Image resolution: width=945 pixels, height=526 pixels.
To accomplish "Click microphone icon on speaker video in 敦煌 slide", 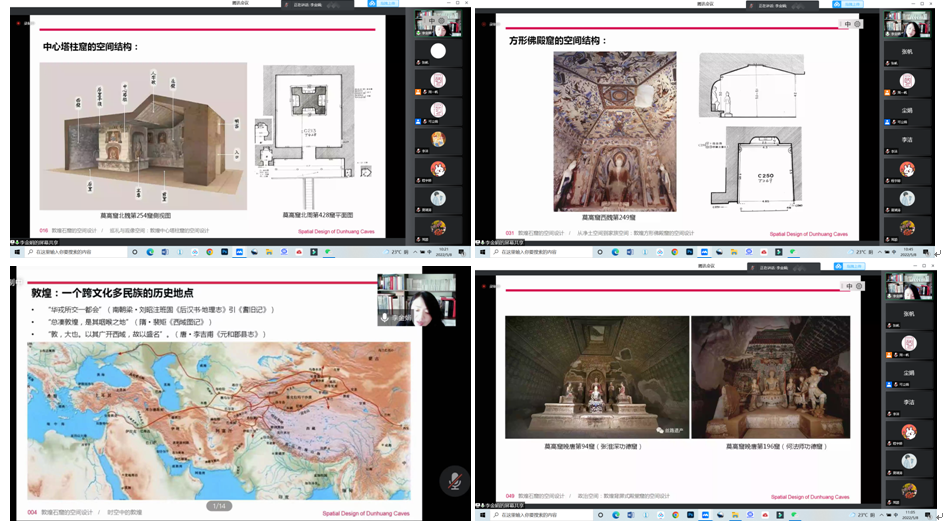I will [x=385, y=318].
